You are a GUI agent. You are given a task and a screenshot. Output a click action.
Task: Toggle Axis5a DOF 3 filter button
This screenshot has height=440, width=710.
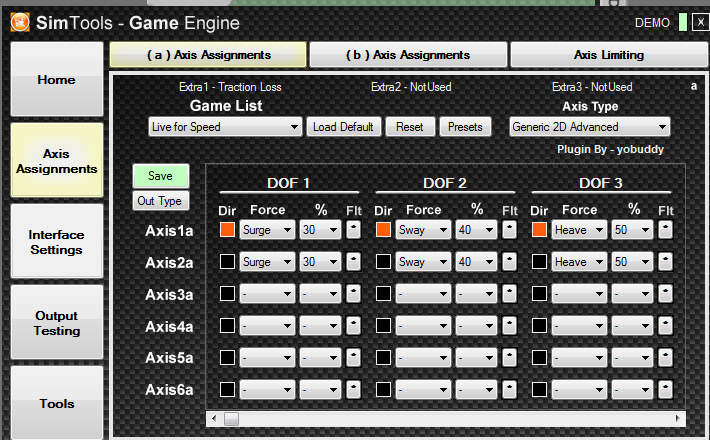point(665,358)
